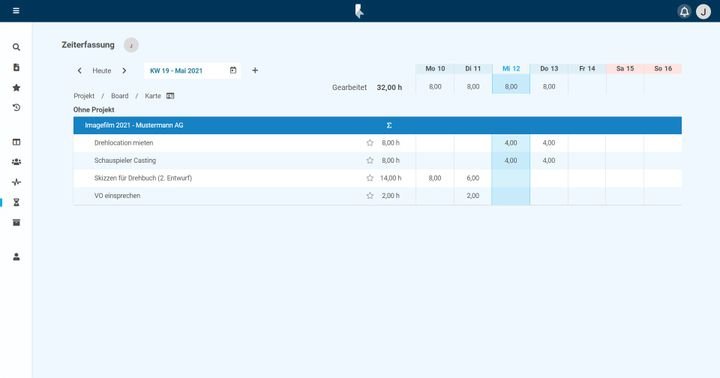The image size is (720, 378).
Task: Open the notifications bell
Action: click(x=684, y=11)
